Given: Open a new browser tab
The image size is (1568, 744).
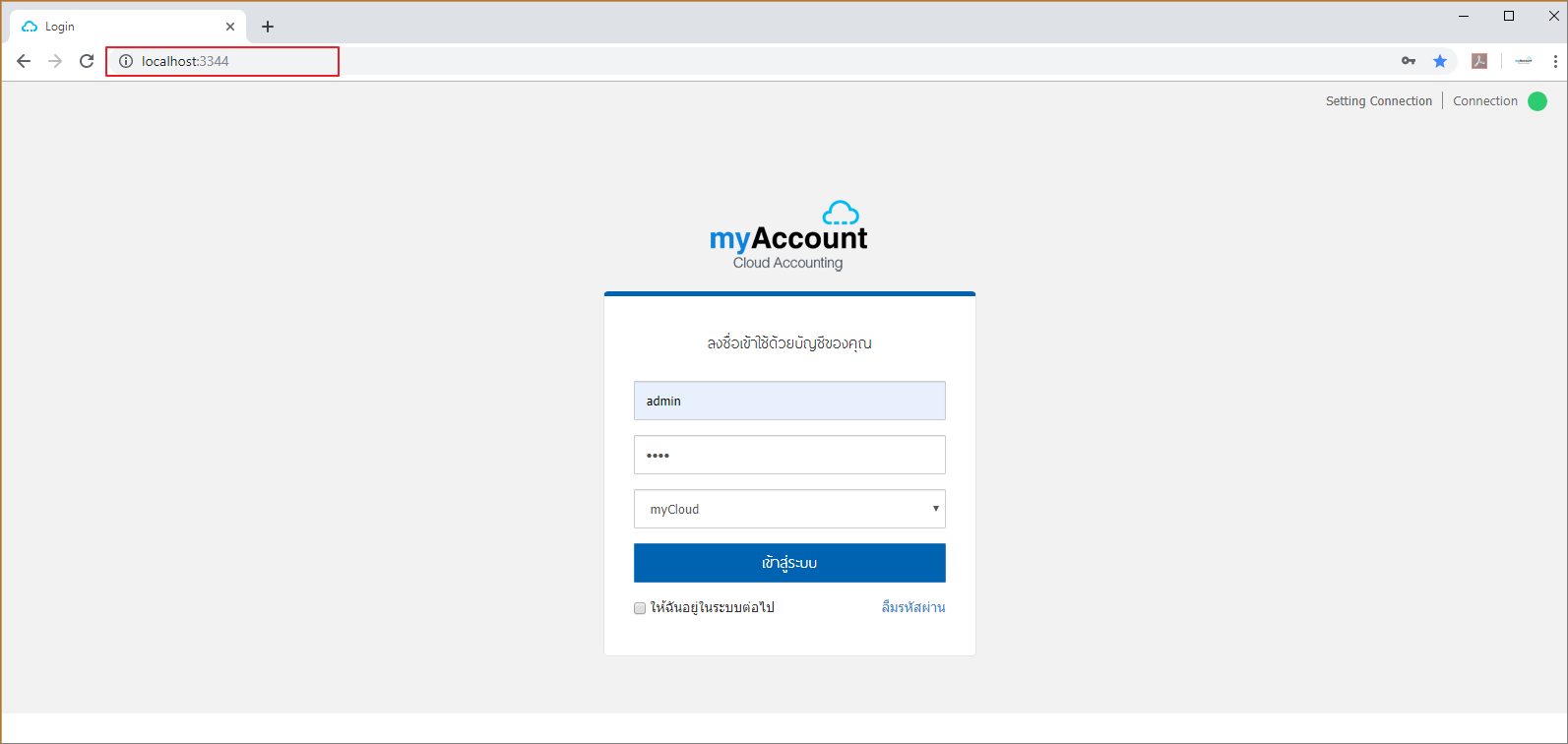Looking at the screenshot, I should pyautogui.click(x=268, y=27).
